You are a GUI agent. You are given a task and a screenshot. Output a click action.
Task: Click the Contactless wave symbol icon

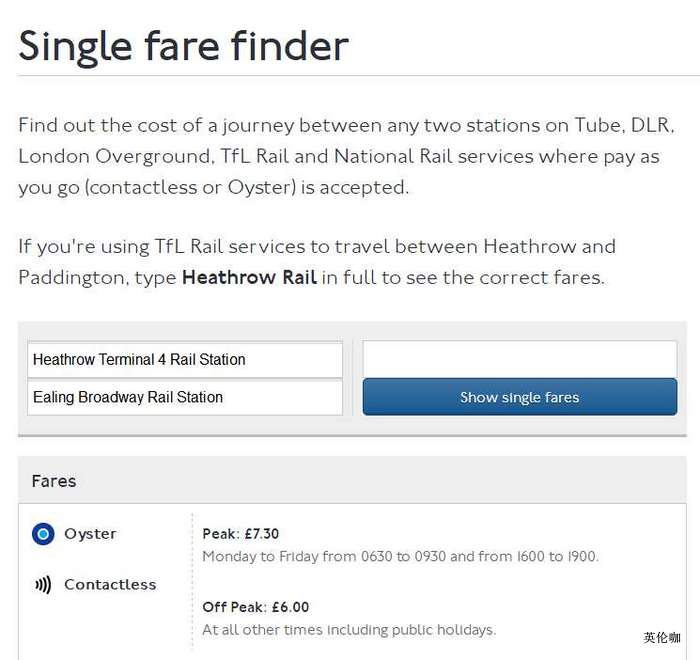[42, 585]
